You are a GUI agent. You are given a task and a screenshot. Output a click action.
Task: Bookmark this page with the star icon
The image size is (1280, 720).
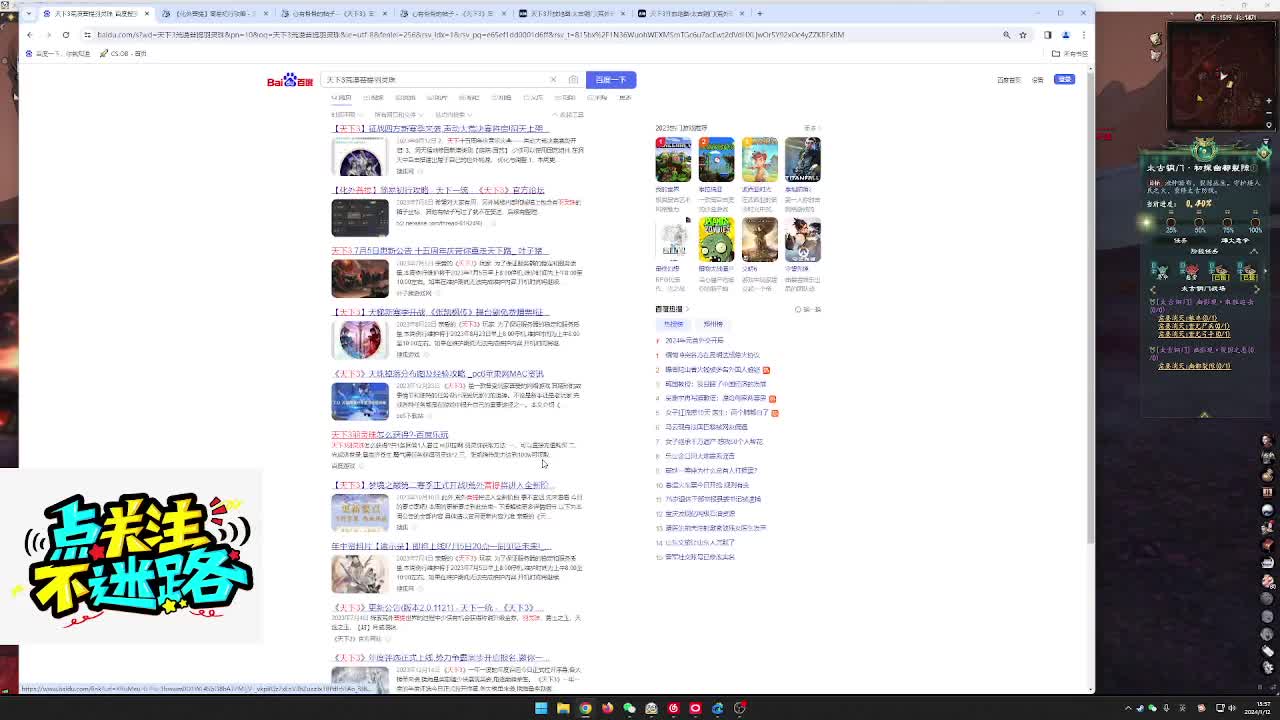1022,34
